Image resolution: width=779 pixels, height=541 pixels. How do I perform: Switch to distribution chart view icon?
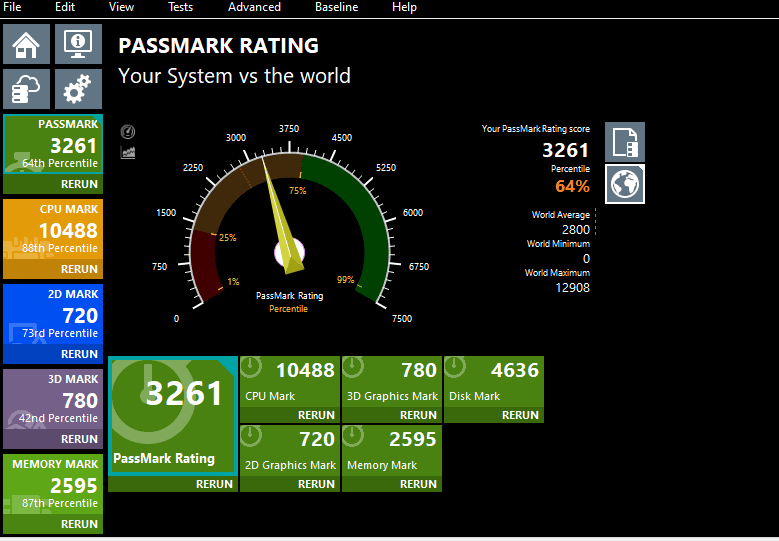pyautogui.click(x=128, y=152)
